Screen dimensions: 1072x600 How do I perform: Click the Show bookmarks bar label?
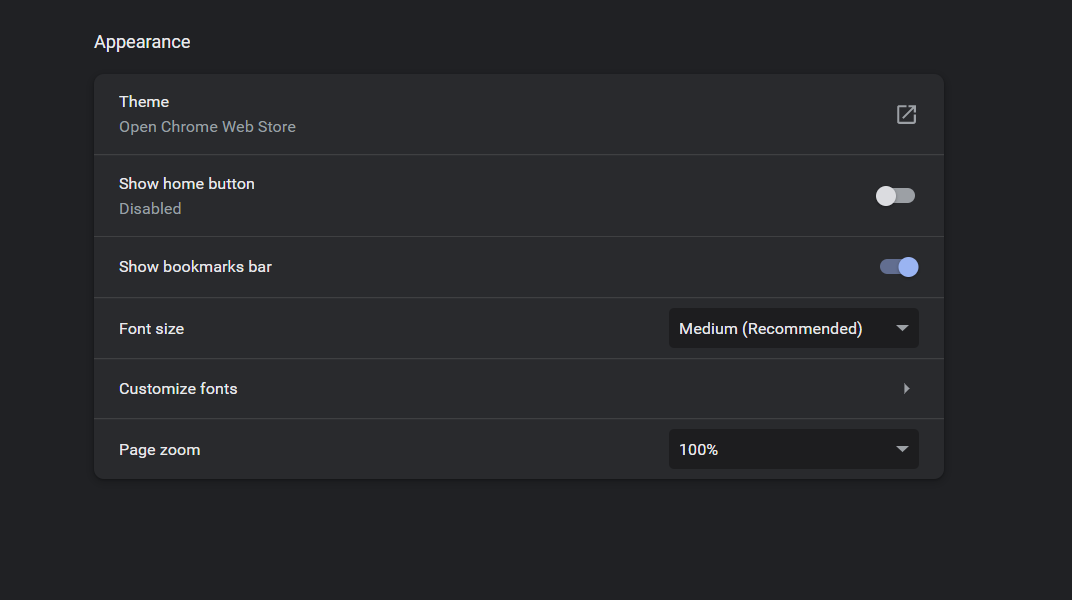coord(195,267)
